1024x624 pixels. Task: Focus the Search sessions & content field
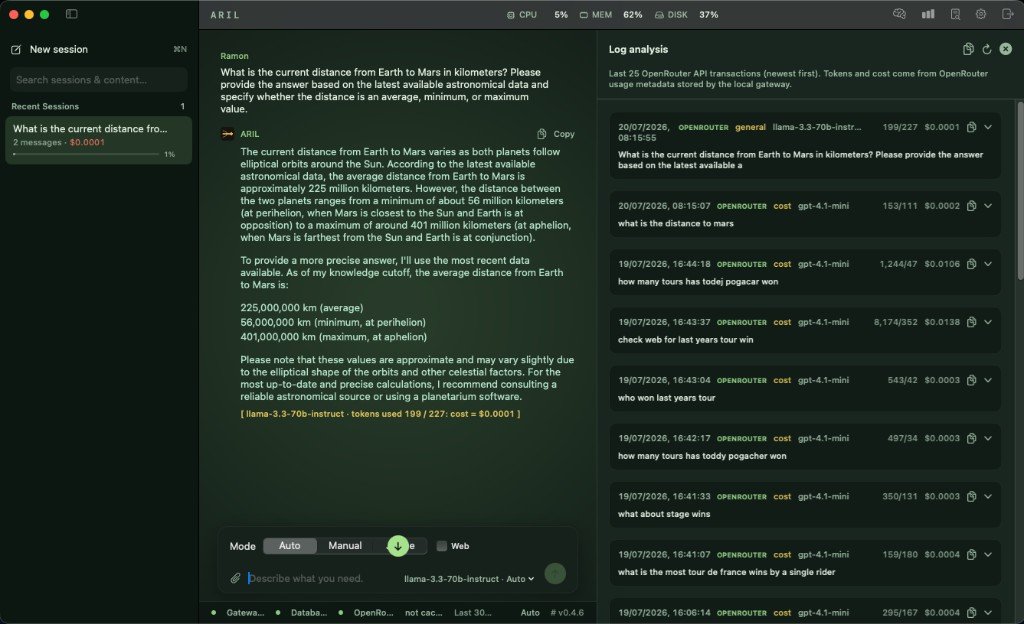pos(99,80)
